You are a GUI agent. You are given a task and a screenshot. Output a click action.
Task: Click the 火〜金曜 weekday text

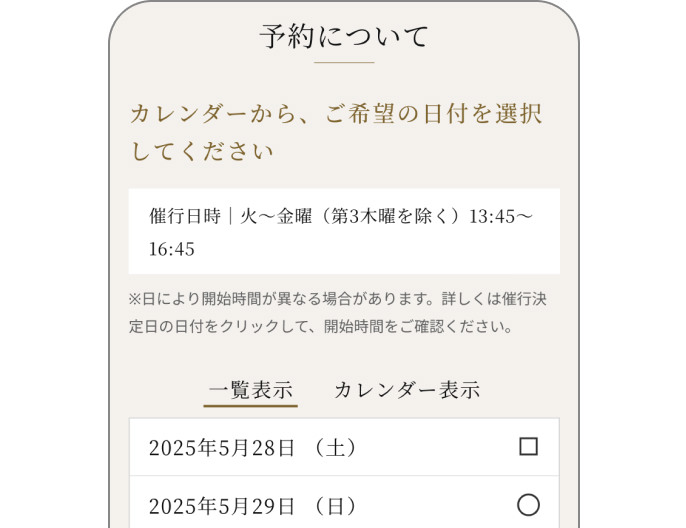269,217
